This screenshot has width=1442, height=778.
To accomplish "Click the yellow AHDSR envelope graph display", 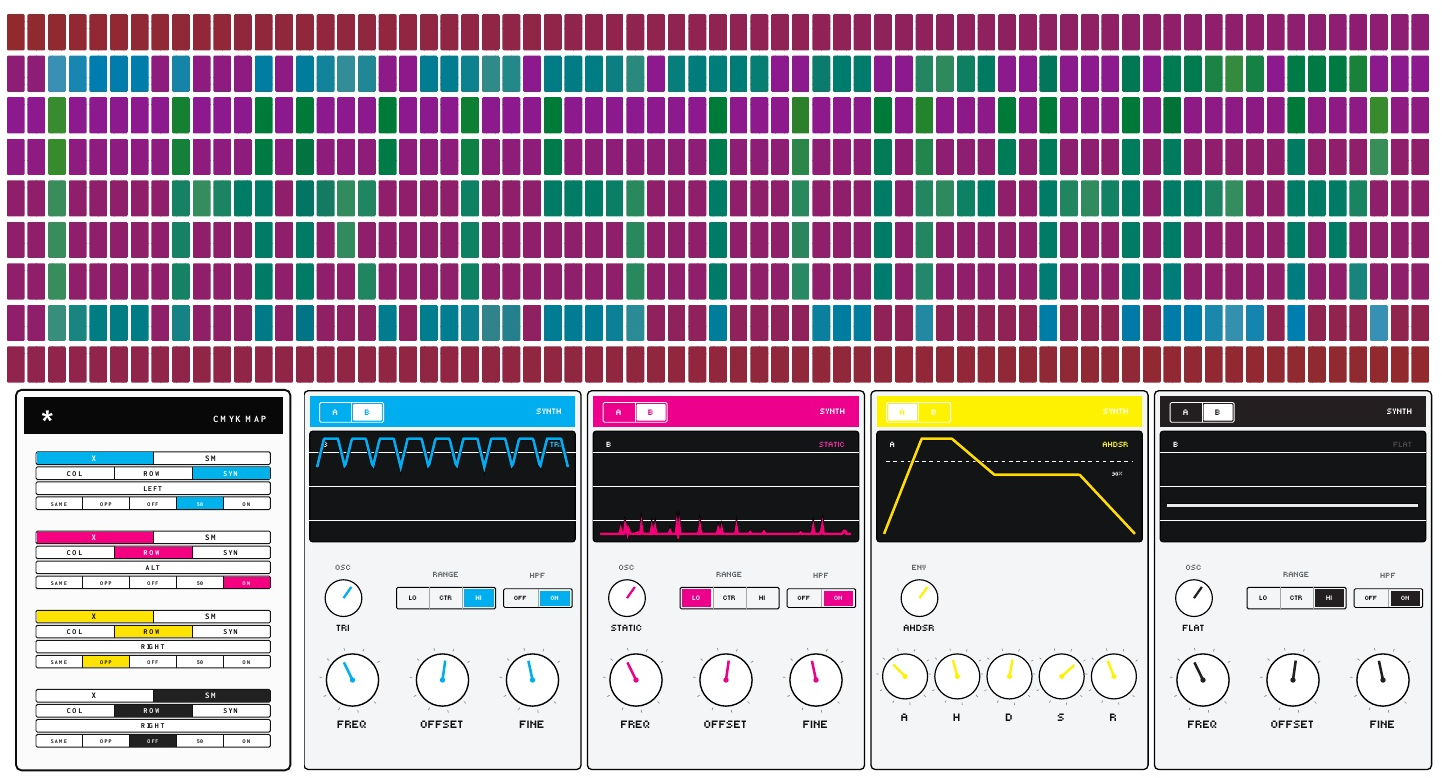I will point(1009,486).
